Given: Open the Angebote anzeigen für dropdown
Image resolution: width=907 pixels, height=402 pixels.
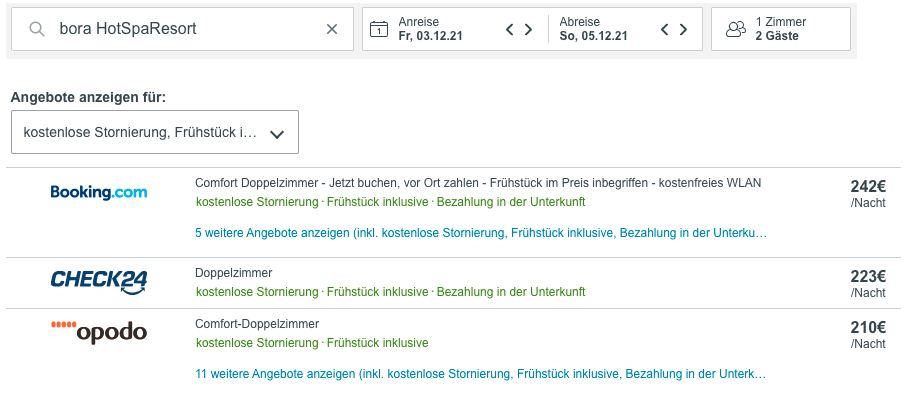Looking at the screenshot, I should tap(155, 132).
